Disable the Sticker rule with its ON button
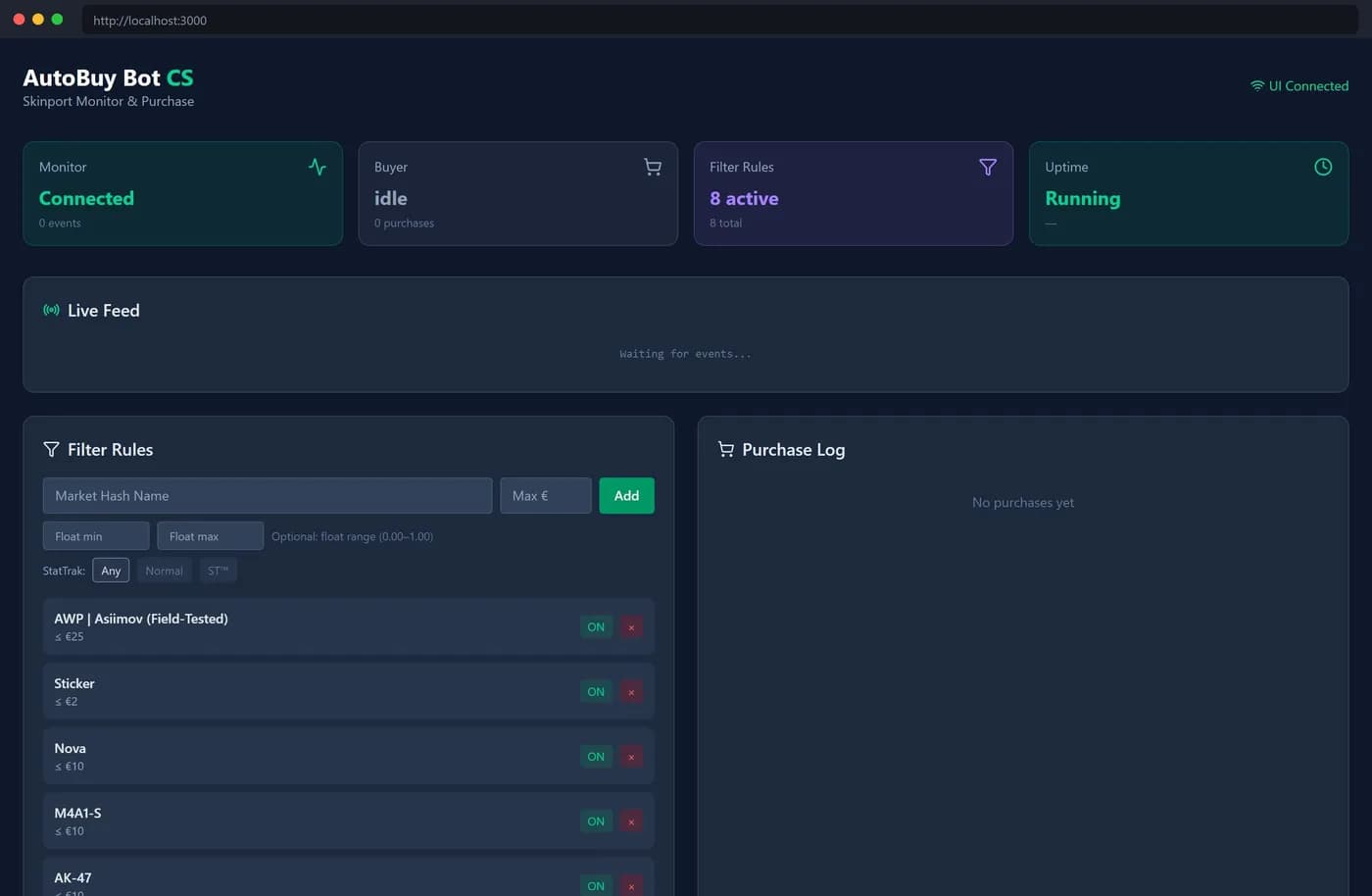Image resolution: width=1372 pixels, height=896 pixels. pos(596,691)
